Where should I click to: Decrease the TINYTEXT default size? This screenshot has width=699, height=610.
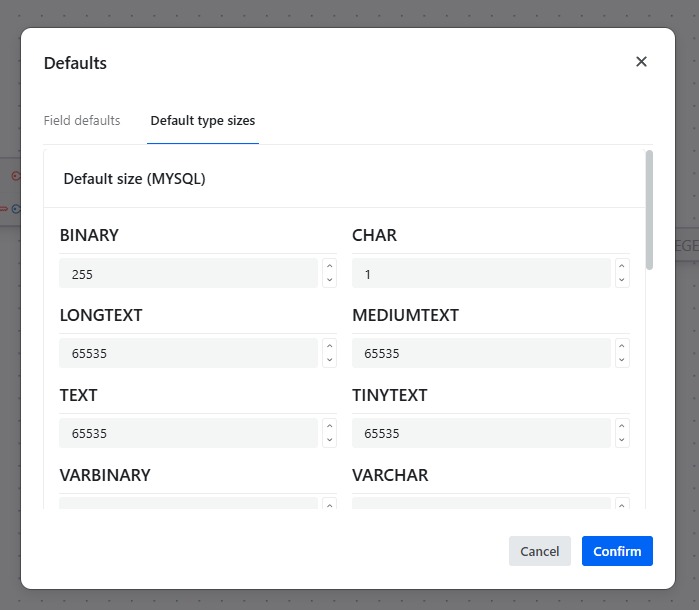pyautogui.click(x=622, y=440)
